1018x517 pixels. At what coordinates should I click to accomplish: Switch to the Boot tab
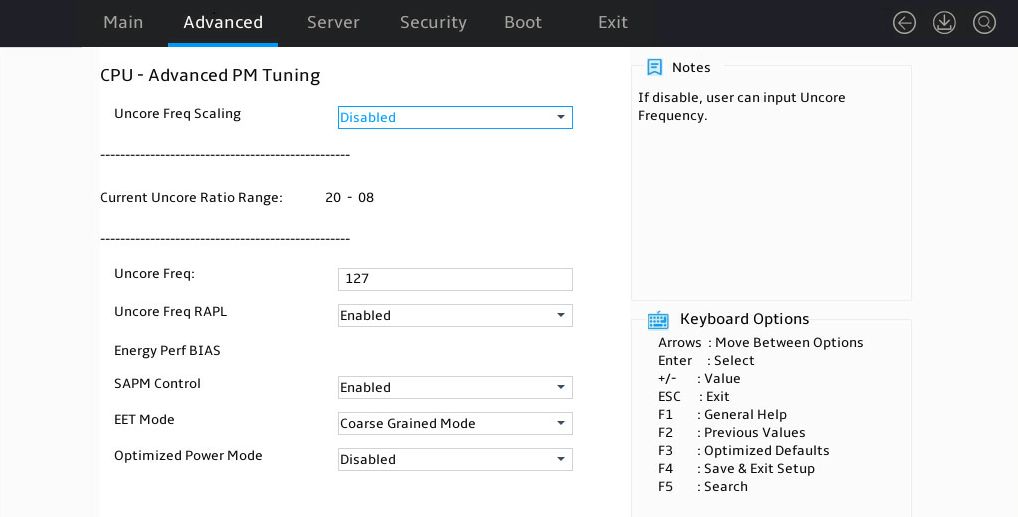(x=523, y=23)
